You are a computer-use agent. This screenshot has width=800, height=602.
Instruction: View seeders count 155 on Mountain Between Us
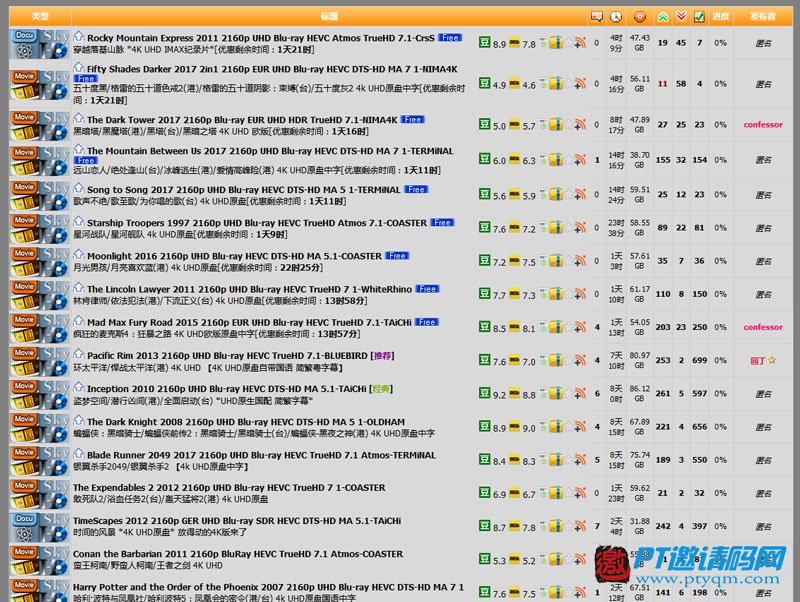point(663,160)
